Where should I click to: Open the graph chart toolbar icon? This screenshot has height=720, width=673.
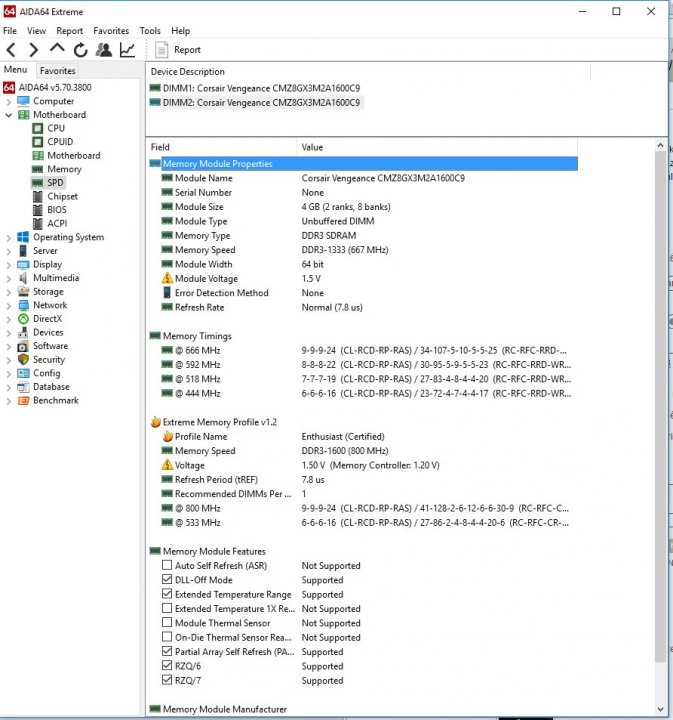[x=127, y=50]
